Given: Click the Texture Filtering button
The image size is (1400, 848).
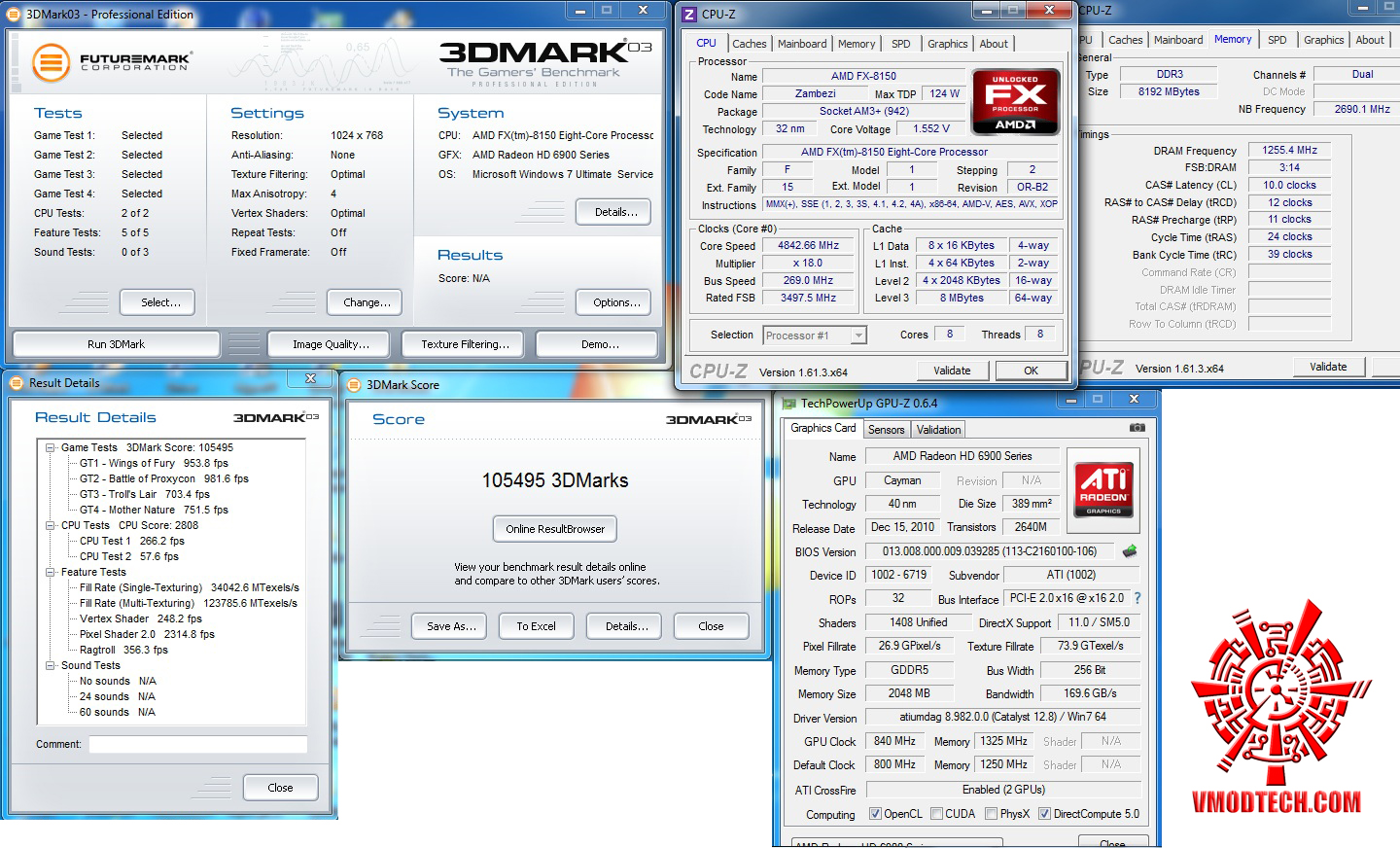Looking at the screenshot, I should pos(465,344).
